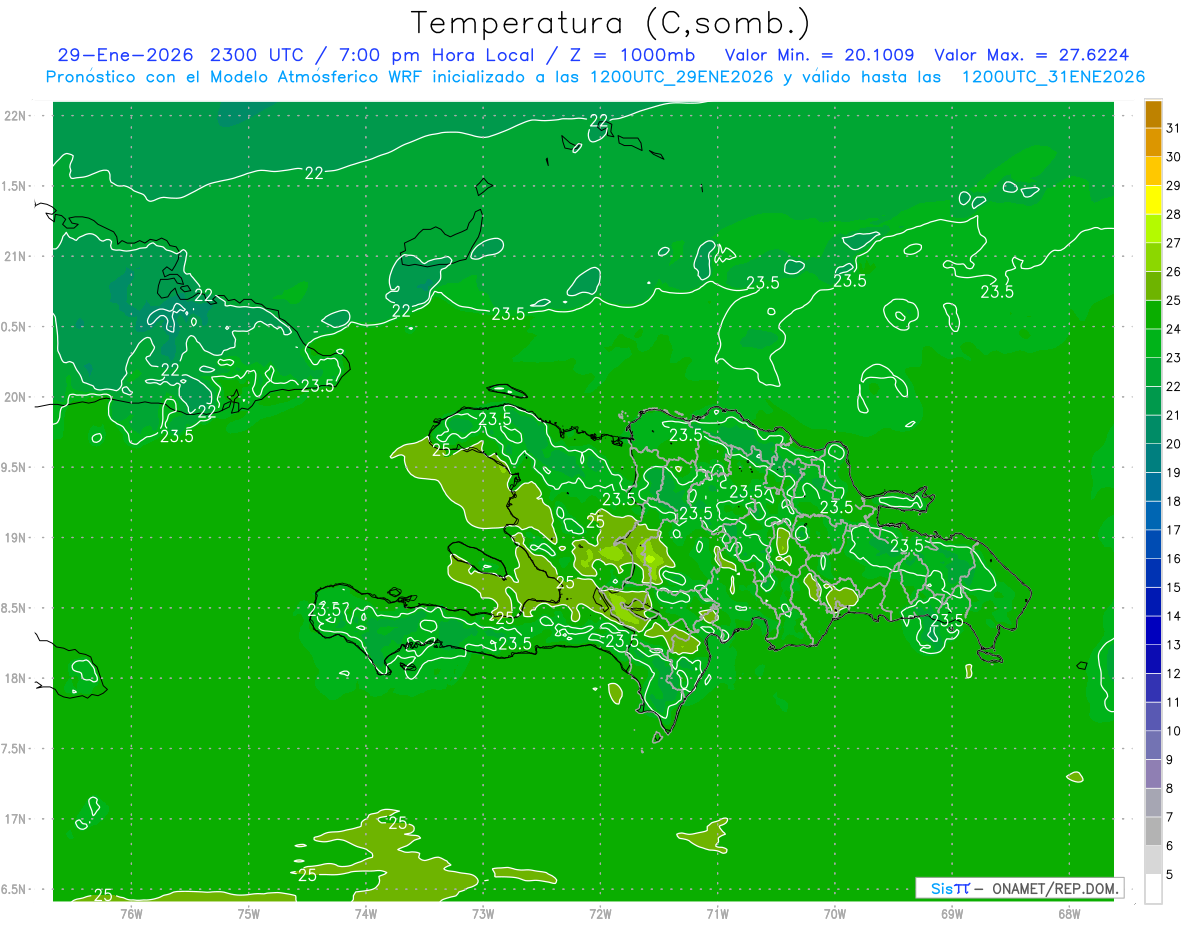Click the colorbar label "31"
Viewport: 1200px width, 927px height.
pyautogui.click(x=1174, y=128)
